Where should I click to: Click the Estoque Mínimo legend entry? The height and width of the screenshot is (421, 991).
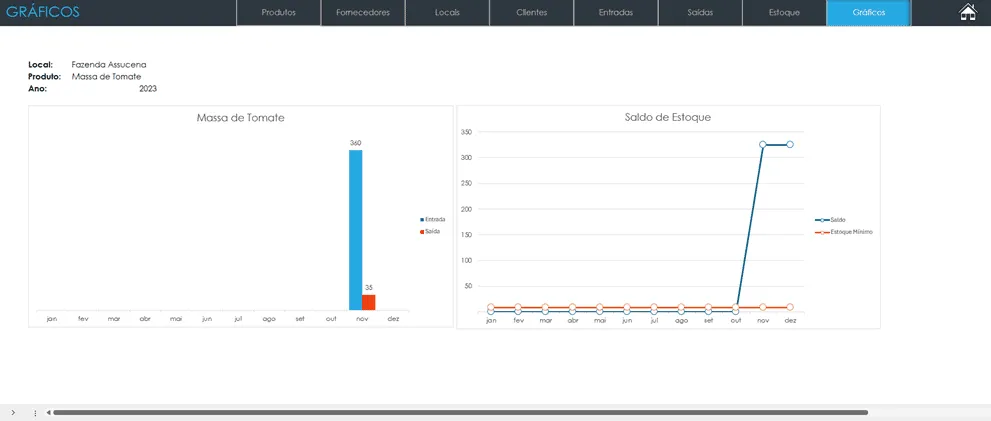(844, 233)
